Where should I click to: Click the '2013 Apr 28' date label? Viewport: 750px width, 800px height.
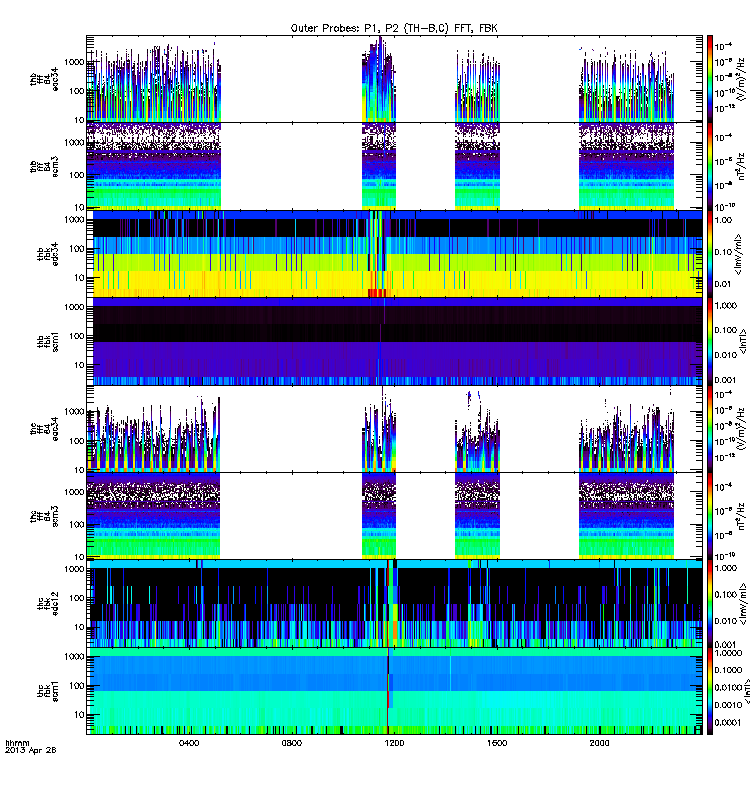(31, 750)
